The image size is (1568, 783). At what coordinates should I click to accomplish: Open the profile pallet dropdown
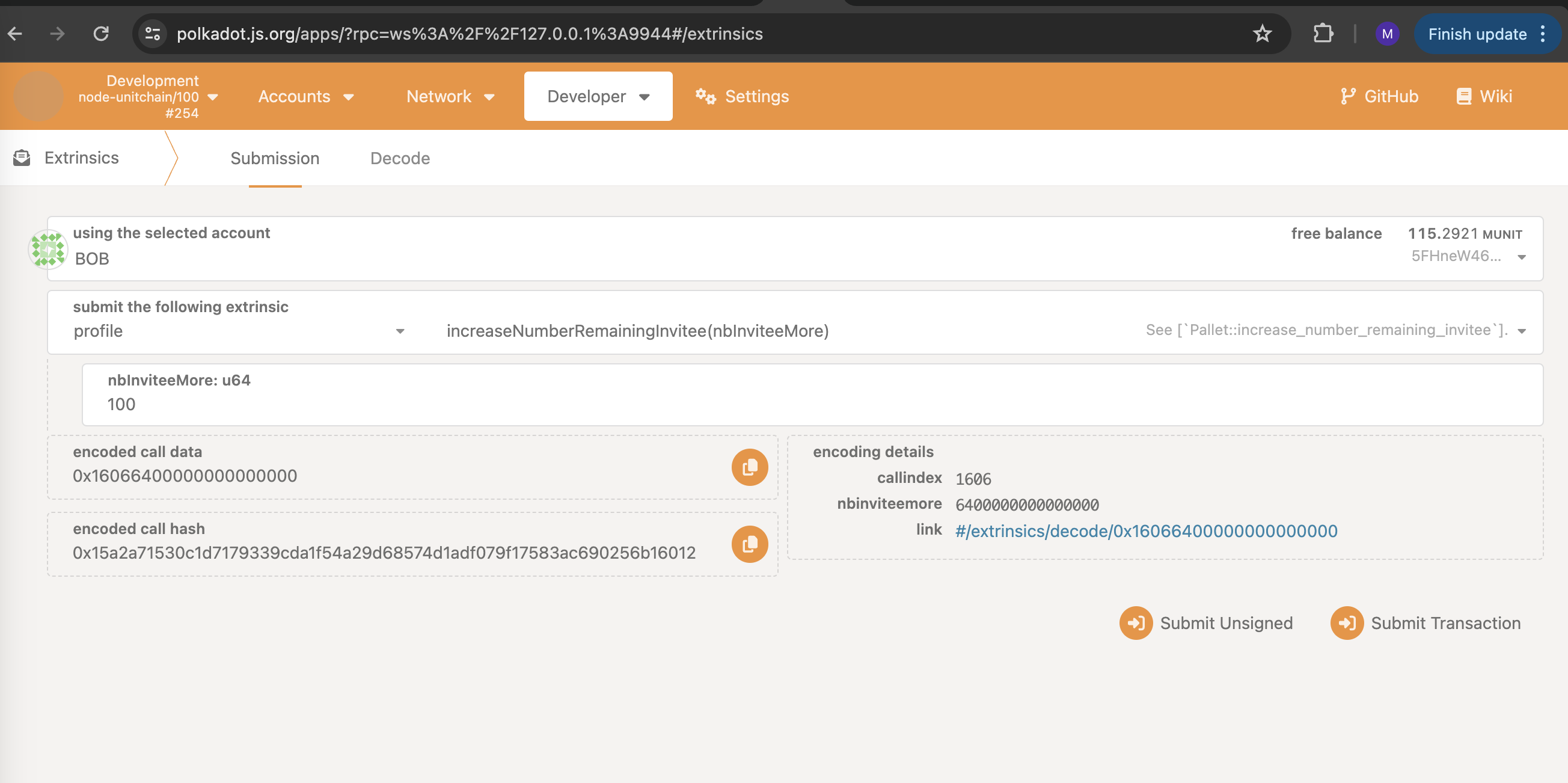[399, 331]
